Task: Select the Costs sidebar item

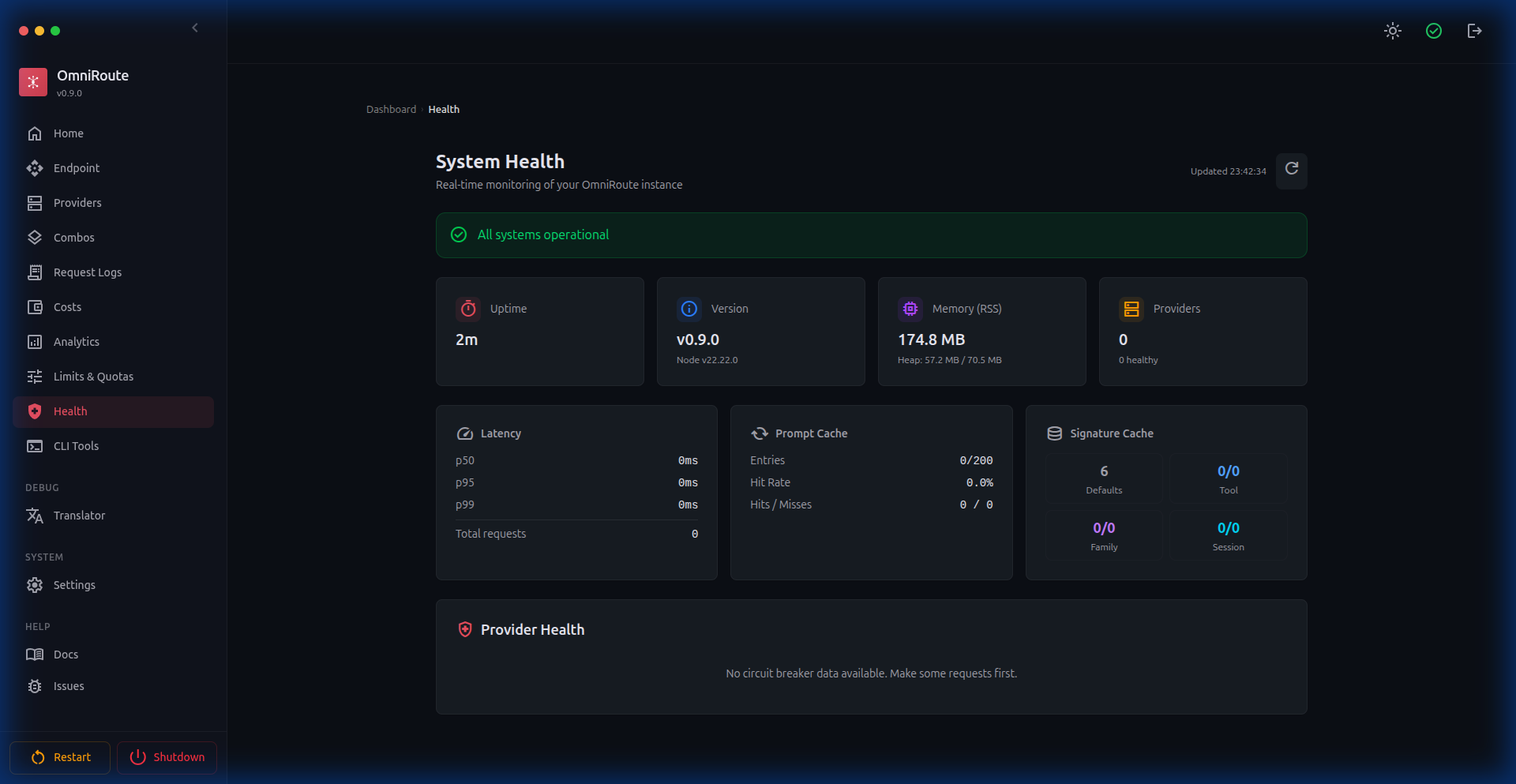Action: tap(67, 307)
